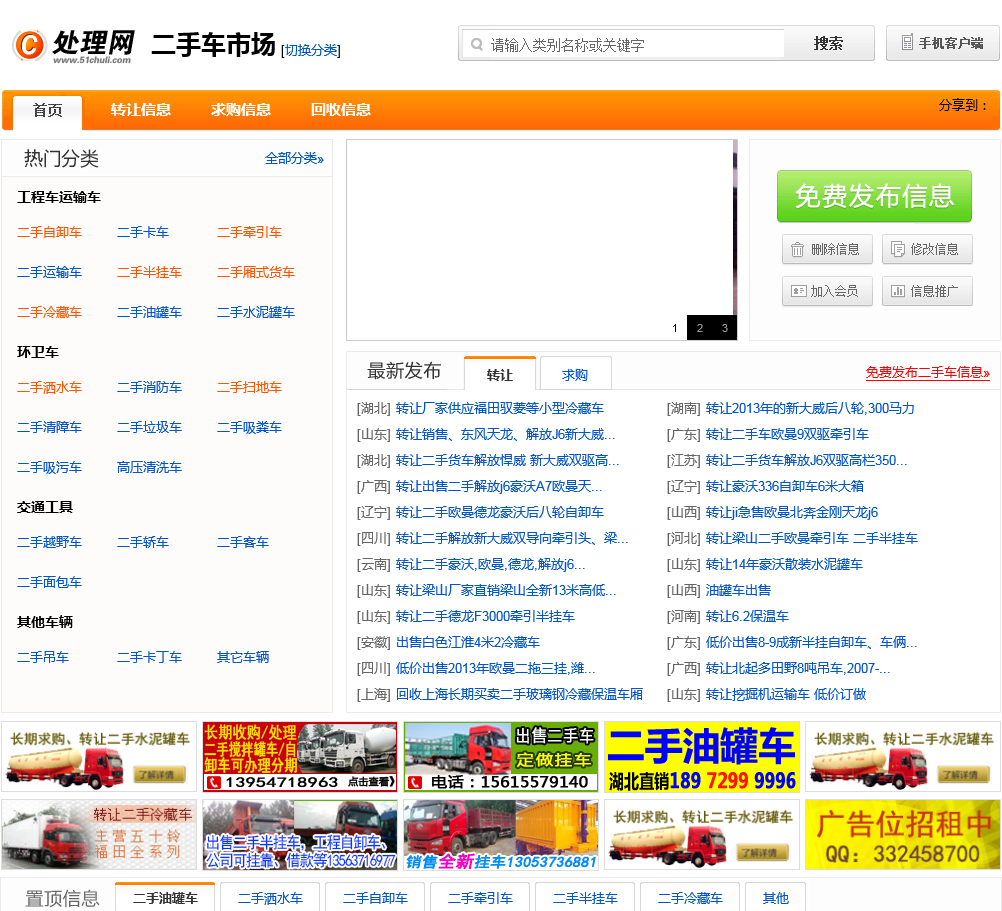Open the 免费发布二手车信息 red link

coord(927,372)
